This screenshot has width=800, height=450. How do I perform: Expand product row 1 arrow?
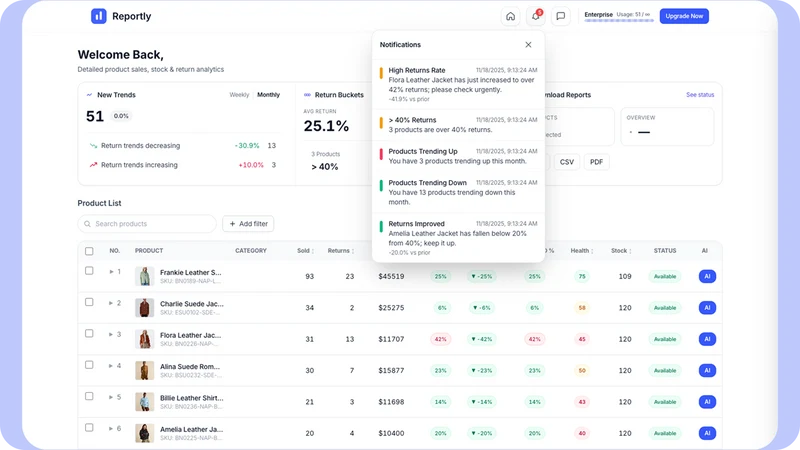click(111, 272)
